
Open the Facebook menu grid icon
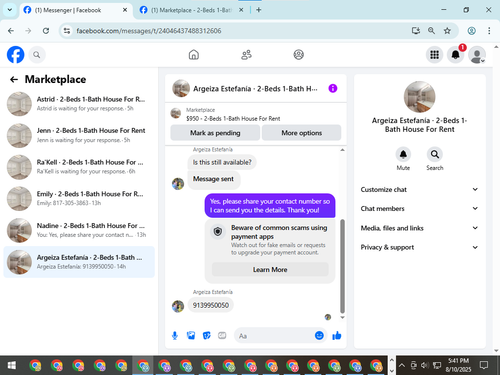tap(434, 55)
